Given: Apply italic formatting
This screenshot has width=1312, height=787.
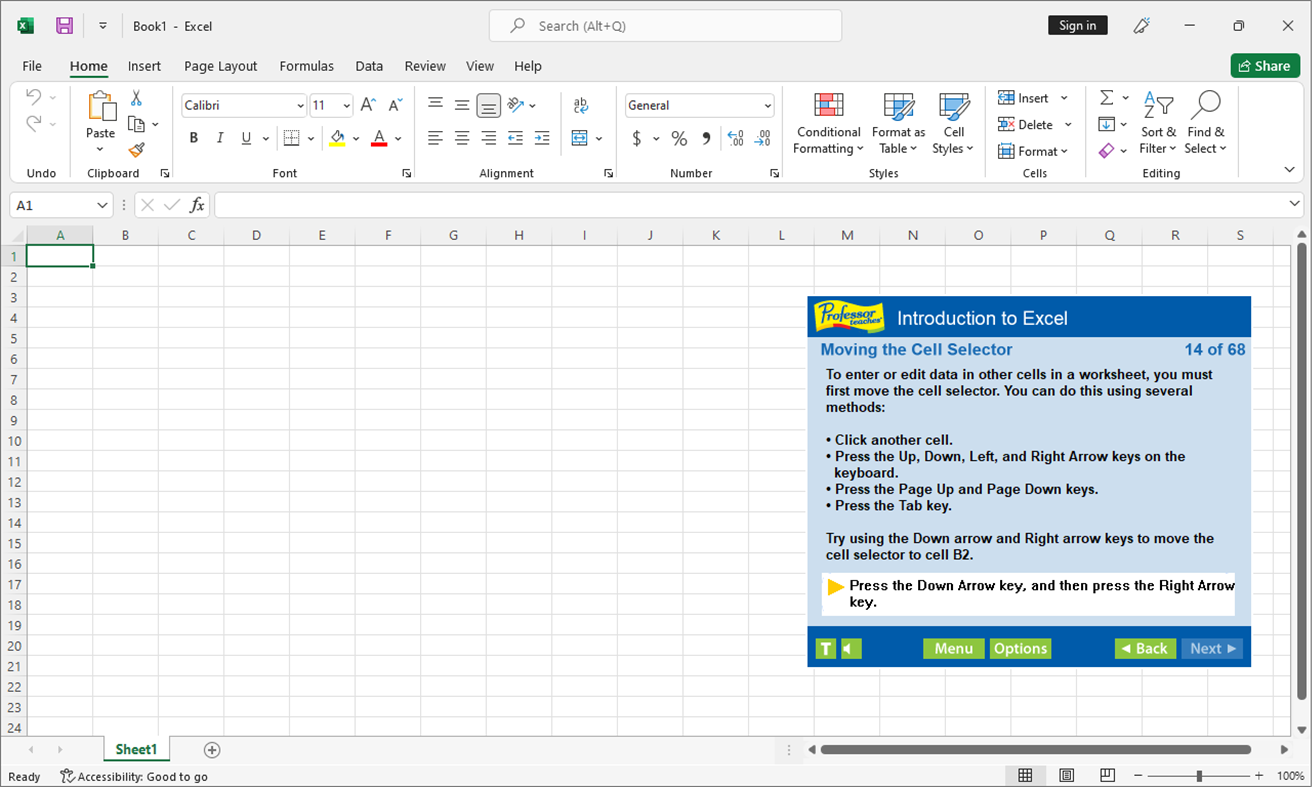Looking at the screenshot, I should 219,137.
